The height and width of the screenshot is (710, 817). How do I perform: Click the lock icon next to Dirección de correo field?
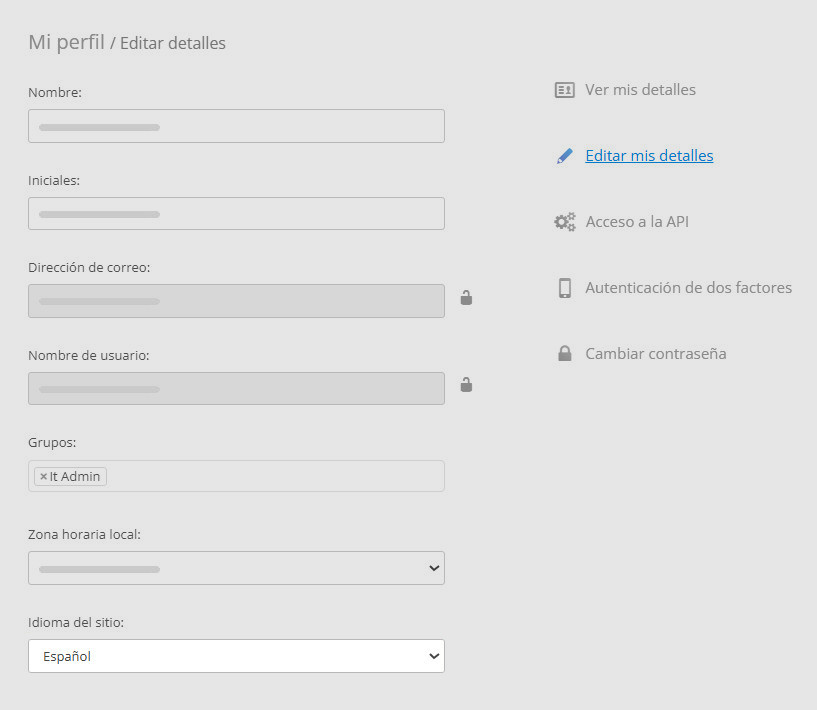[x=466, y=297]
